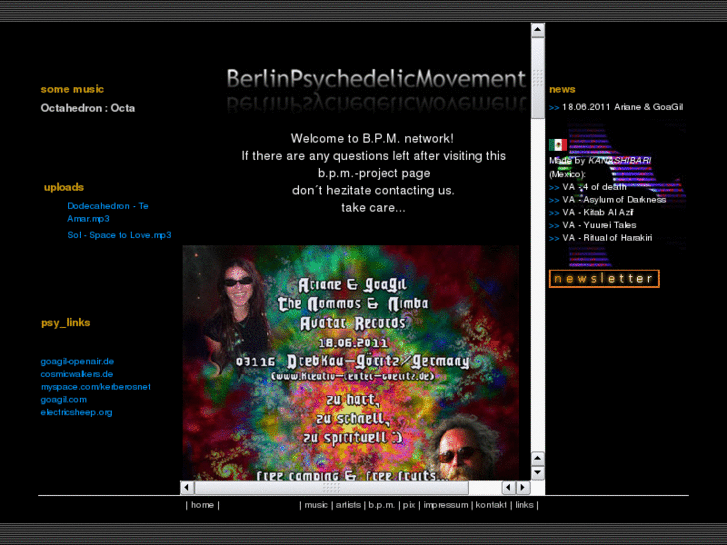This screenshot has width=727, height=545.
Task: Open the Ariane & GoaGil event flyer
Action: point(350,362)
